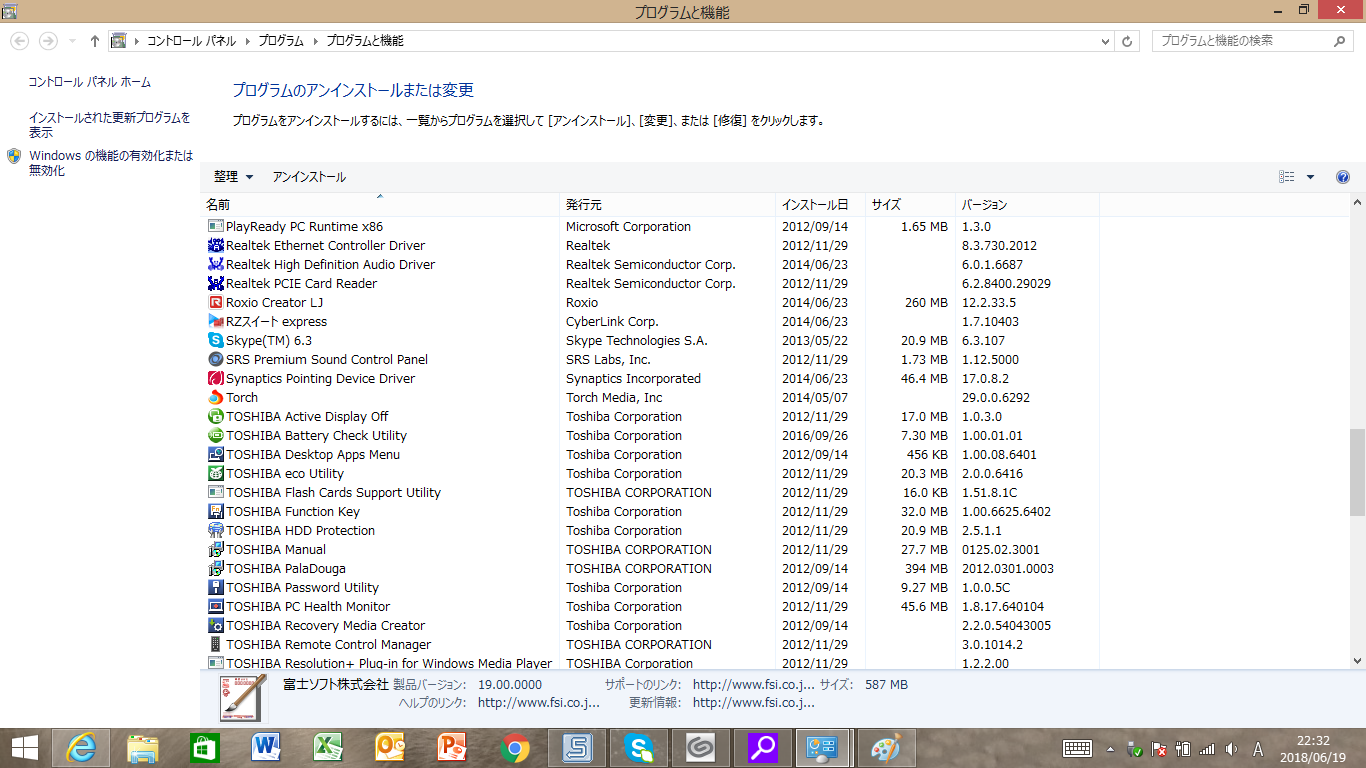This screenshot has width=1366, height=768.
Task: Click the refresh button beside address bar
Action: 1127,41
